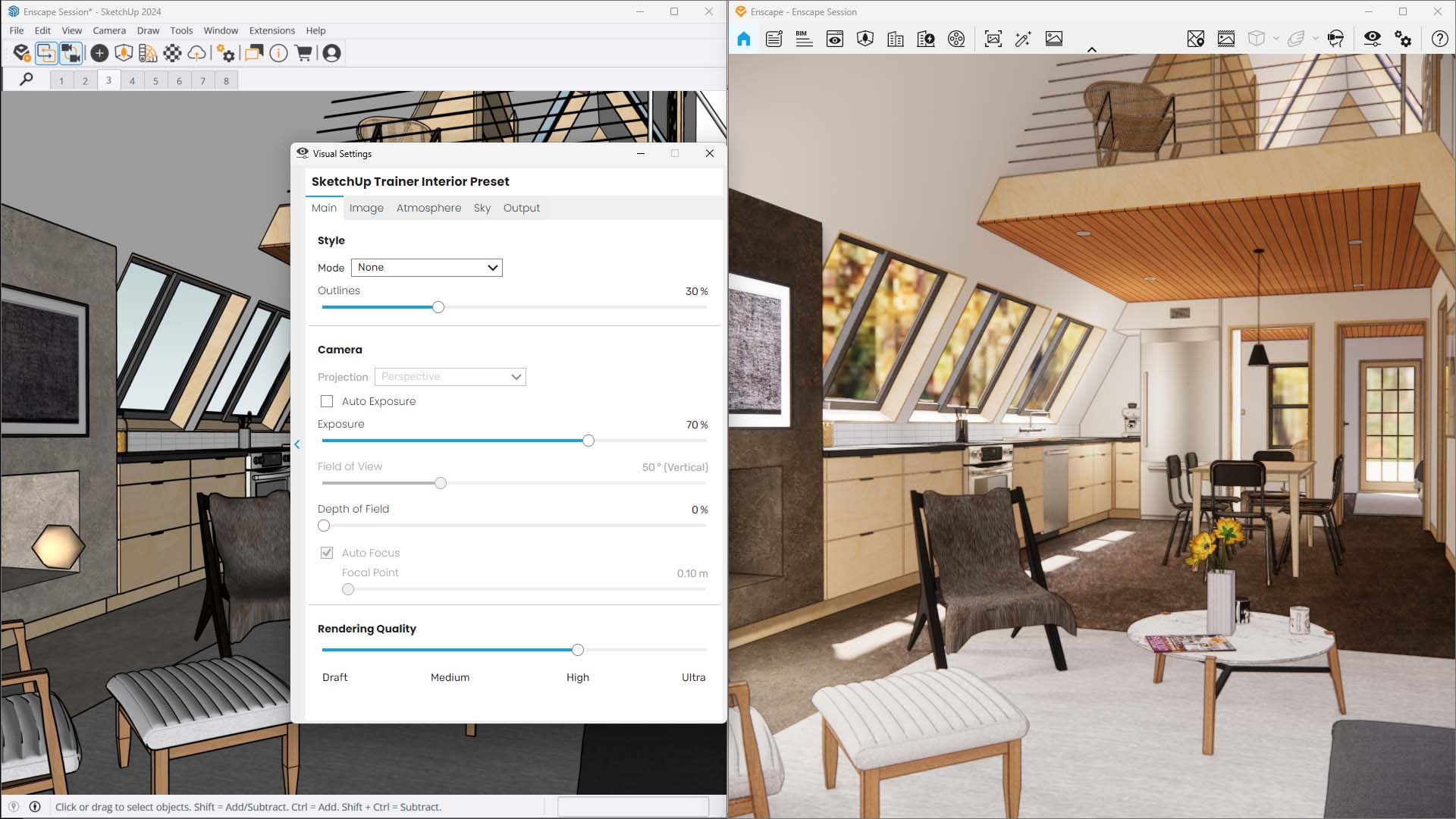Screen dimensions: 1456x819
Task: Switch to the Atmosphere tab
Action: click(x=428, y=208)
